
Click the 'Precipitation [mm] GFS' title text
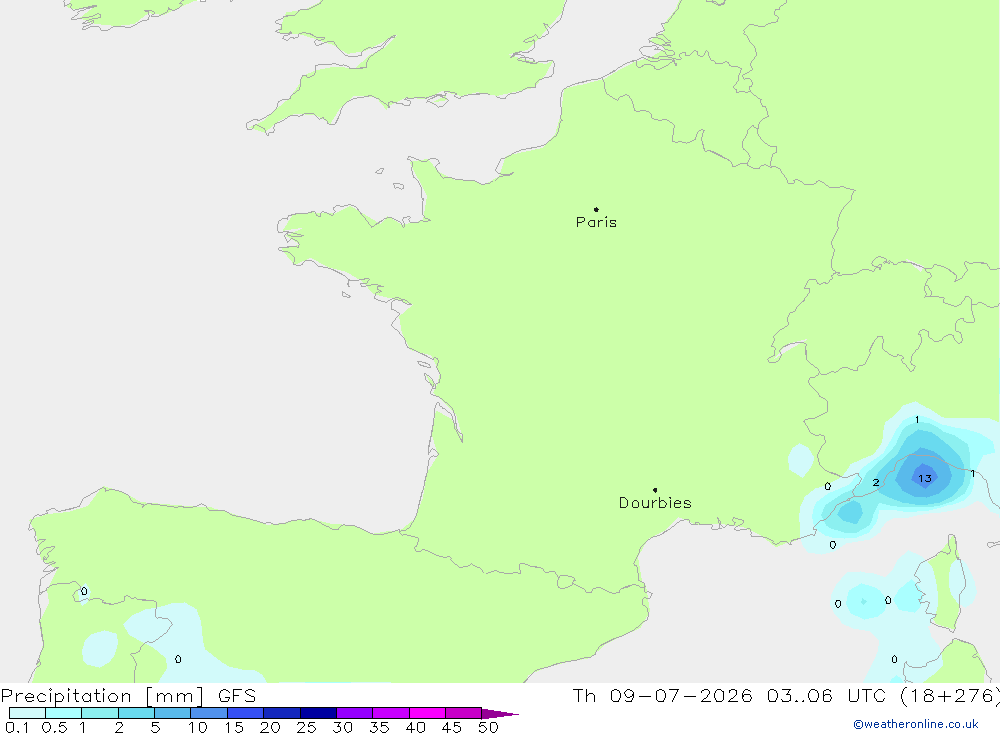[x=128, y=695]
